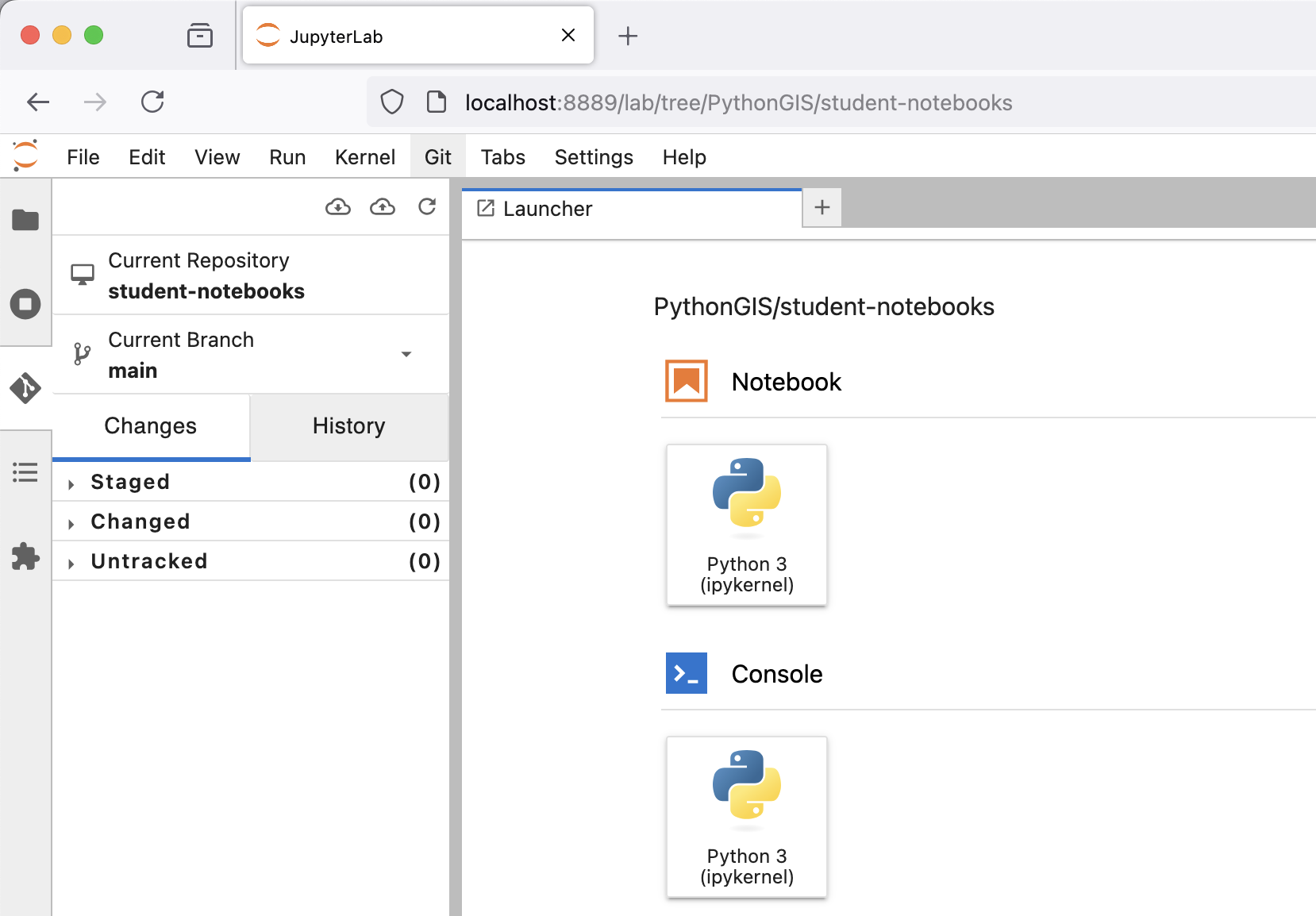This screenshot has width=1316, height=916.
Task: Open the browser tab overview icon
Action: pos(200,35)
